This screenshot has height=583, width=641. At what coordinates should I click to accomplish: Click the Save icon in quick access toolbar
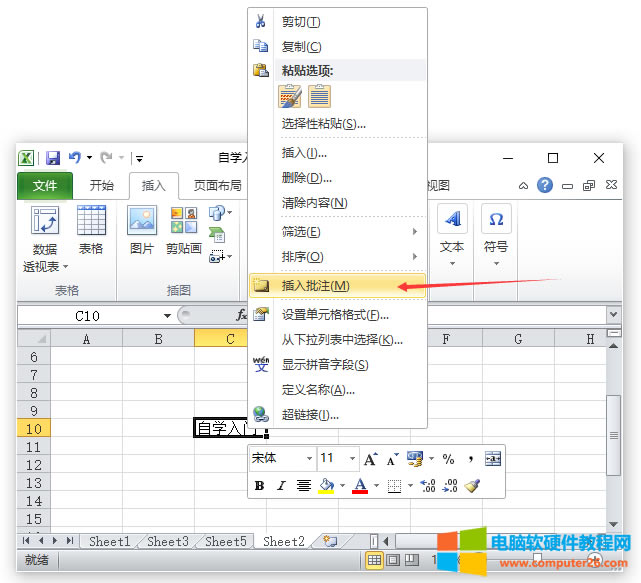tap(53, 158)
